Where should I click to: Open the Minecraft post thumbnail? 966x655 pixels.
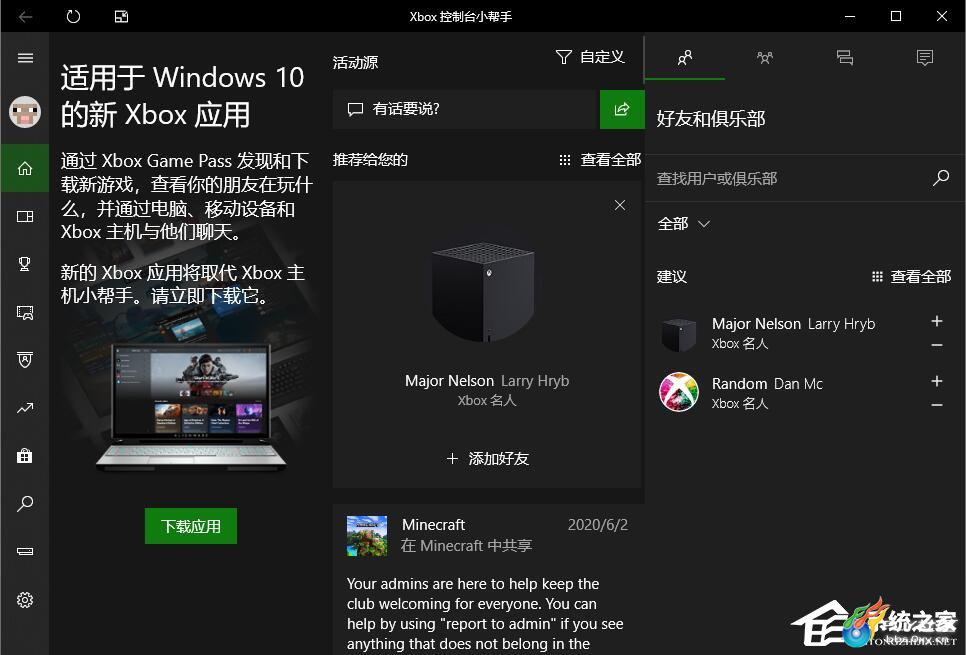pos(367,536)
